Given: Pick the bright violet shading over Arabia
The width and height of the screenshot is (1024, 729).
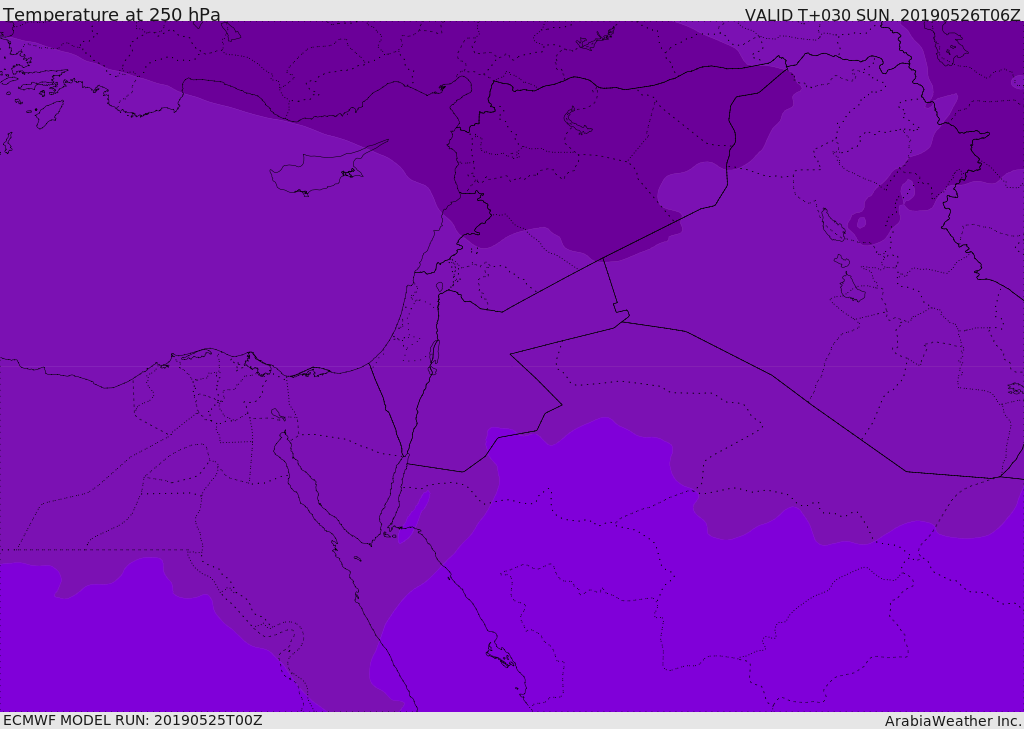Looking at the screenshot, I should click(600, 600).
